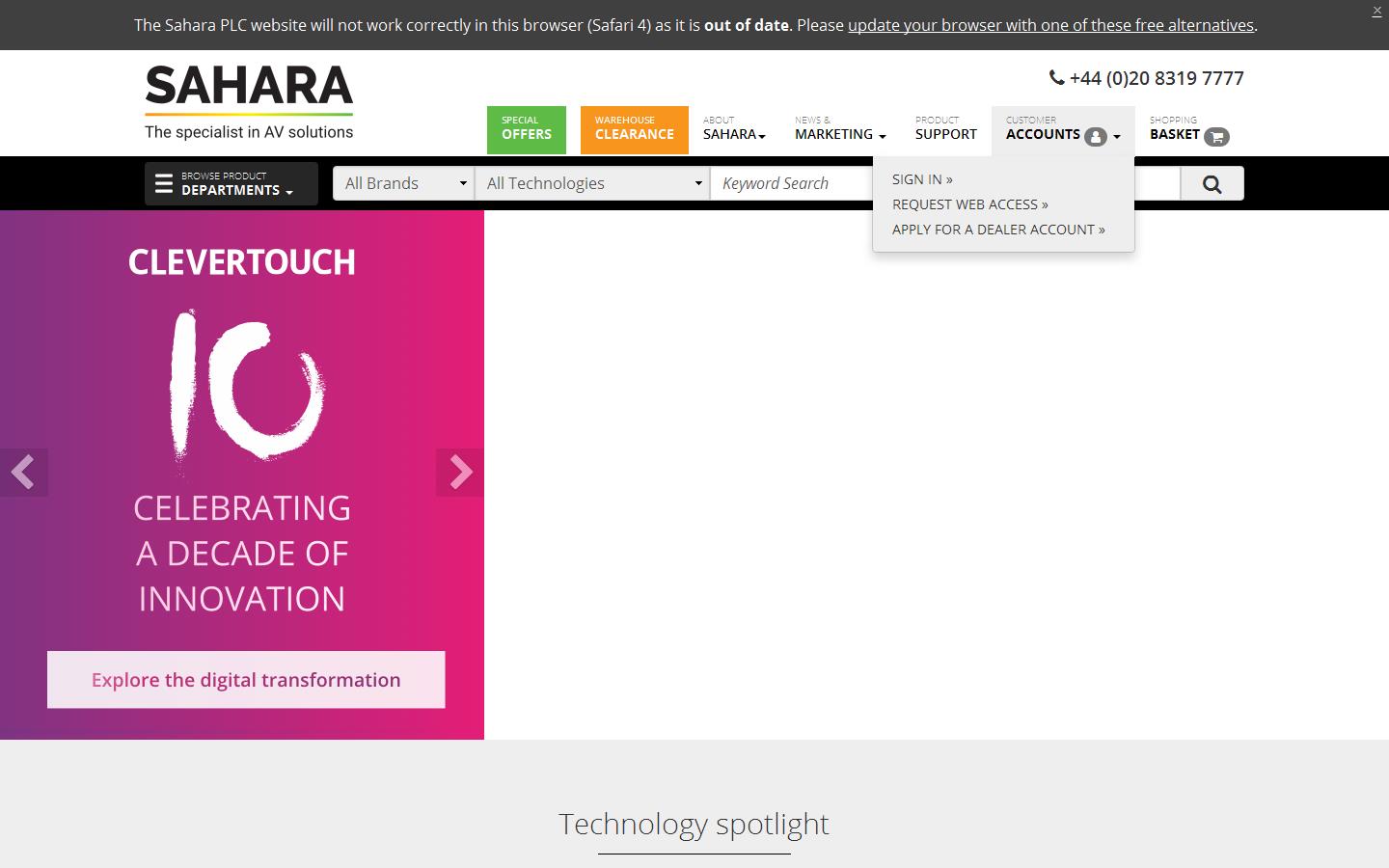Click the hamburger icon beside Browse Product Departments
This screenshot has width=1389, height=868.
[x=164, y=182]
